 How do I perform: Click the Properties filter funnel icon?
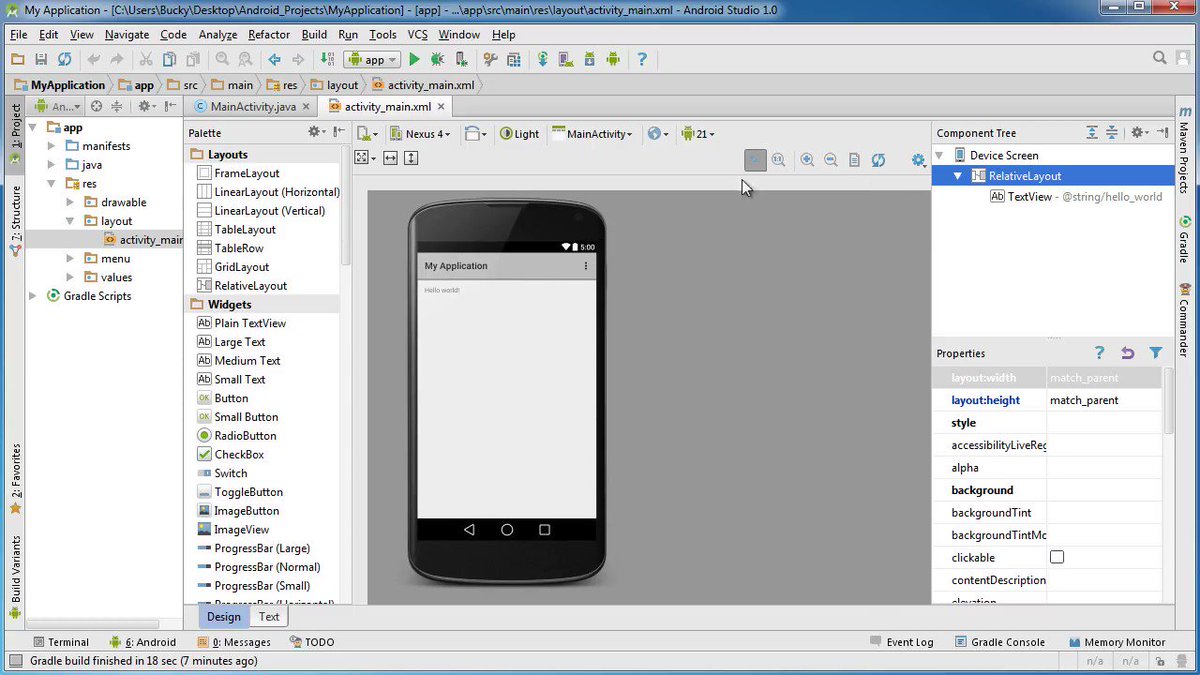pos(1156,353)
